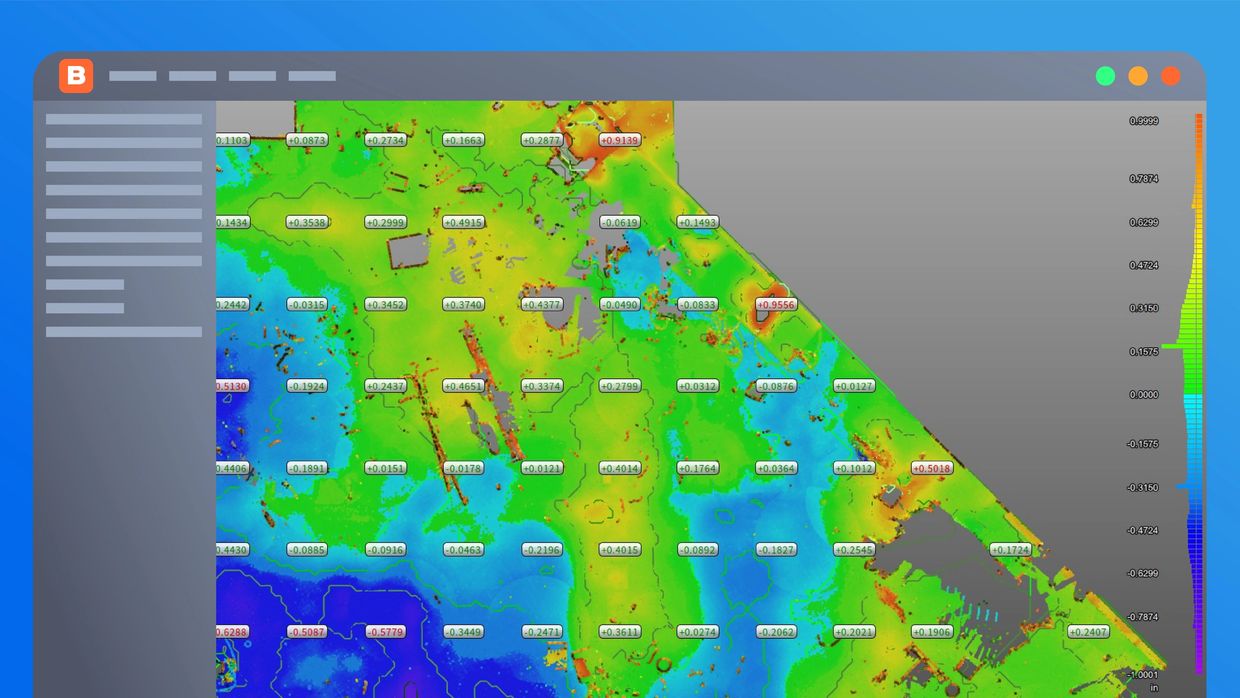Viewport: 1240px width, 698px height.
Task: Select the -0.5779 measurement label
Action: tap(385, 632)
